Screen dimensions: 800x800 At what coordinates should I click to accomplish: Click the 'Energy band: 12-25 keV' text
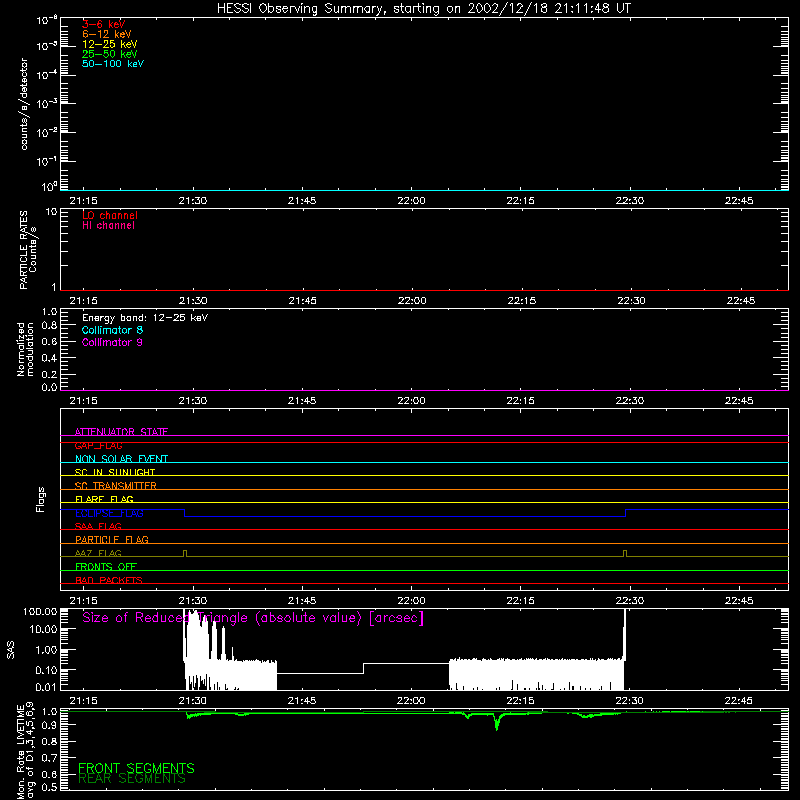click(x=145, y=318)
